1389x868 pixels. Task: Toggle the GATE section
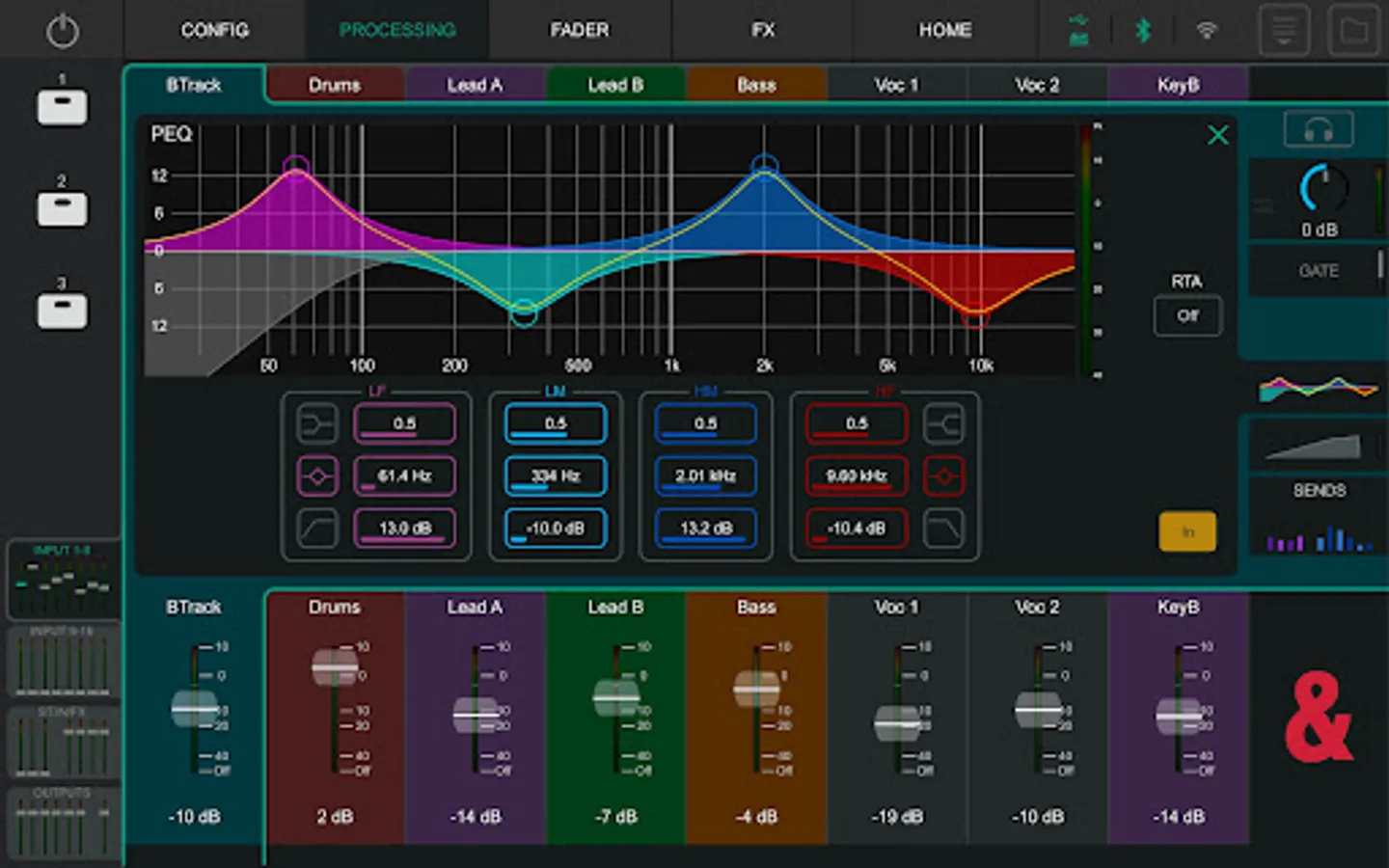[x=1318, y=271]
